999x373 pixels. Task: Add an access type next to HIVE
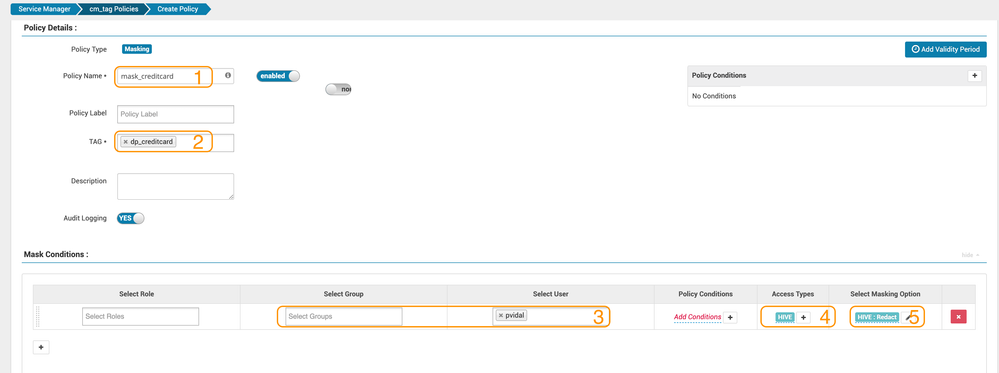point(803,317)
